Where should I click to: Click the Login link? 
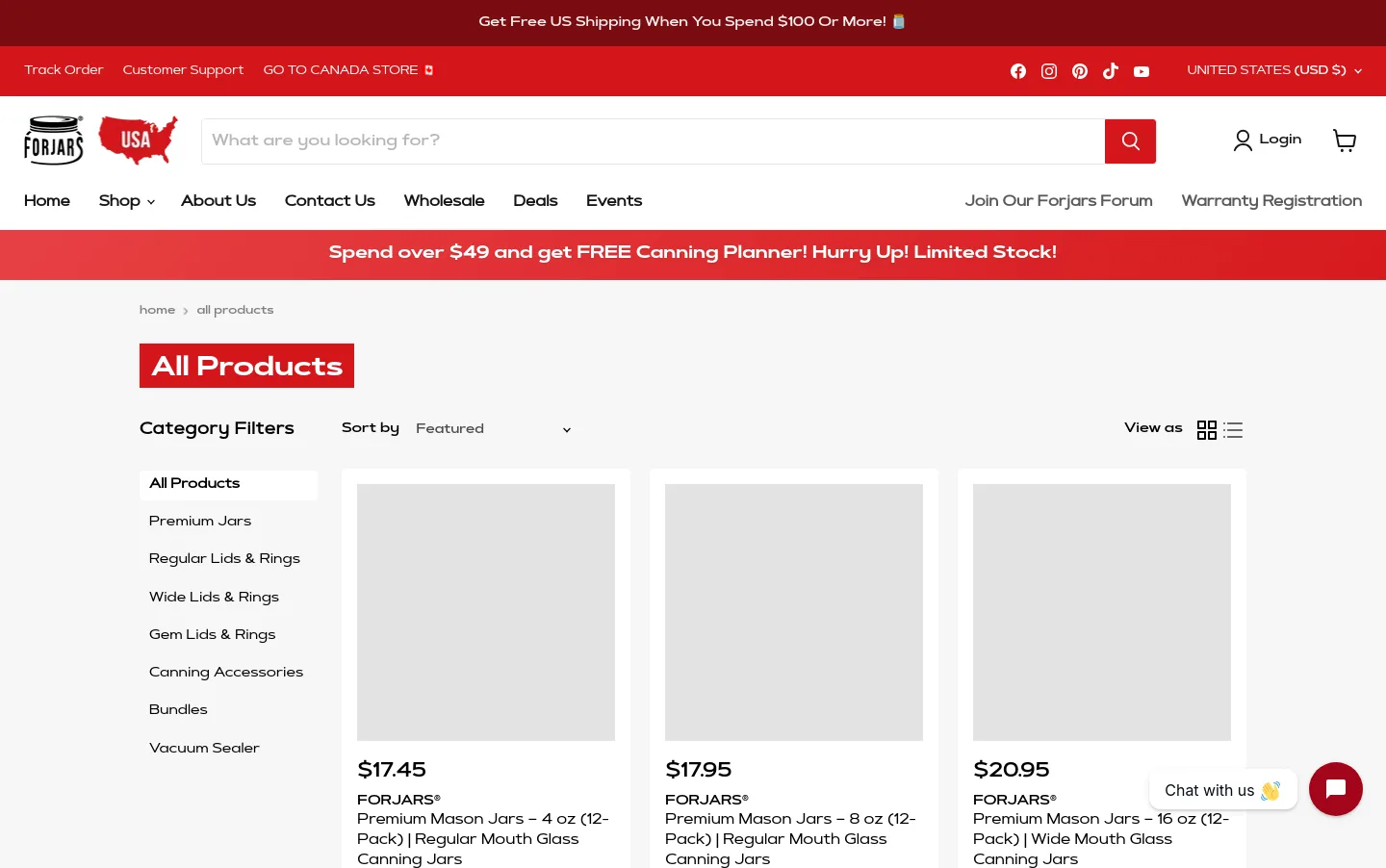(1268, 140)
